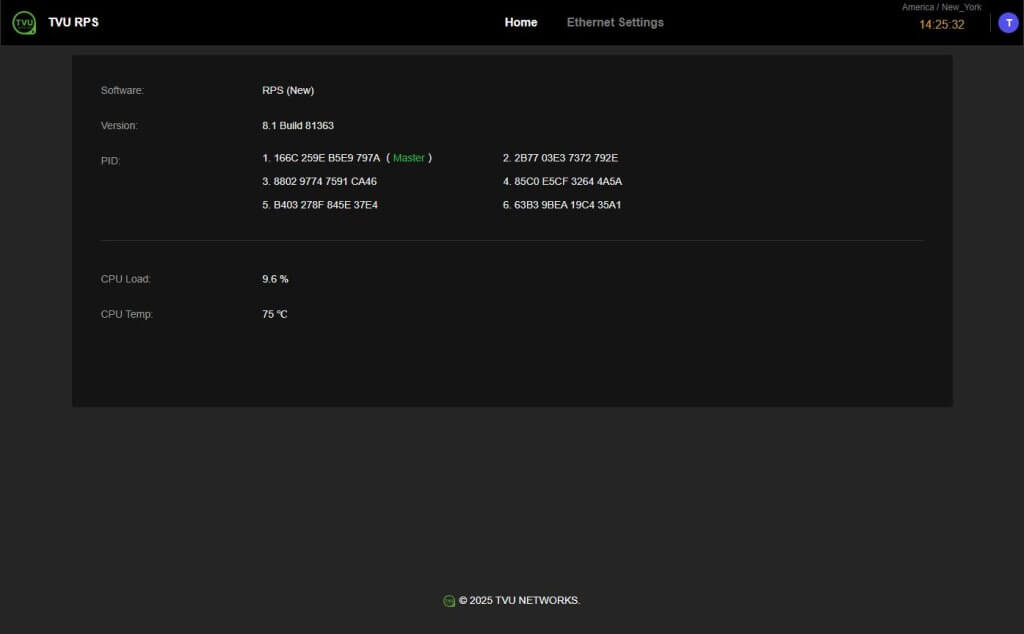
Task: Click the PID: field label
Action: [x=110, y=161]
